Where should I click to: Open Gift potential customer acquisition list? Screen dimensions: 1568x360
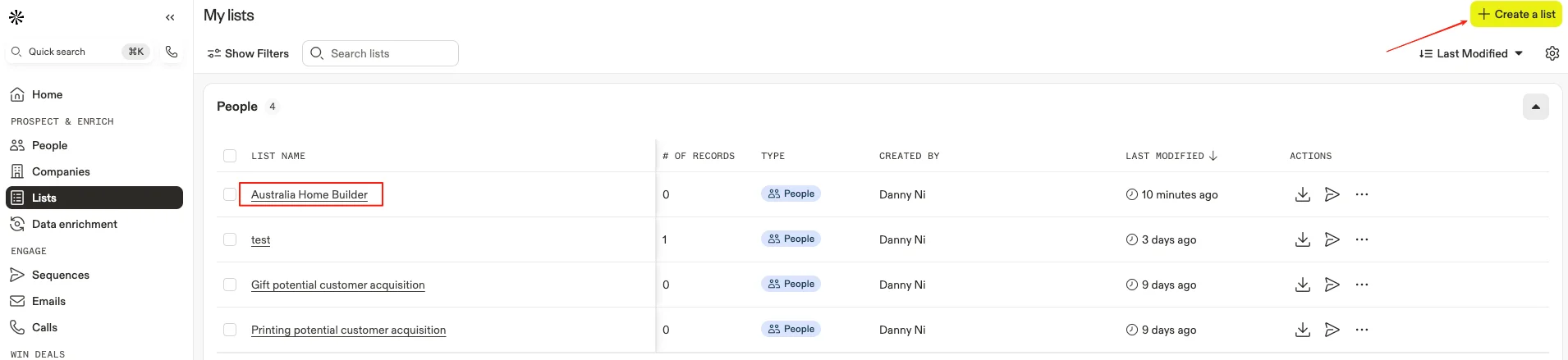point(338,285)
